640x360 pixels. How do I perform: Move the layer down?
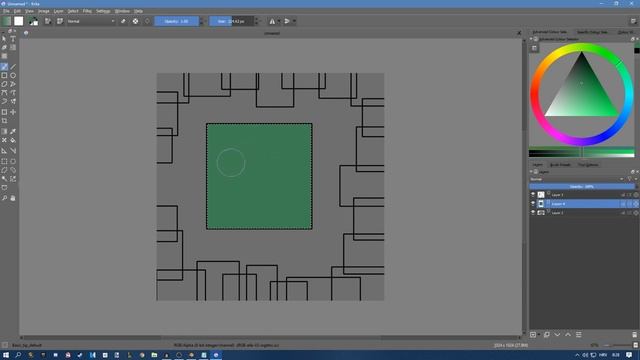tap(557, 335)
